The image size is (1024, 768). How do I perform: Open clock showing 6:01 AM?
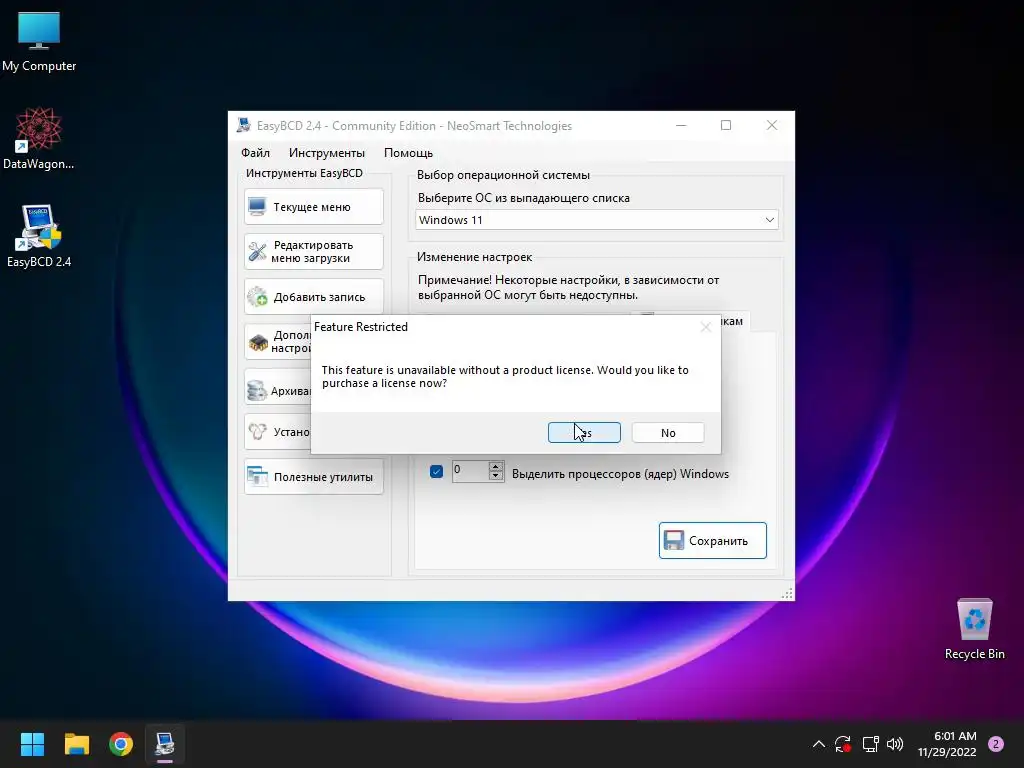(x=947, y=744)
